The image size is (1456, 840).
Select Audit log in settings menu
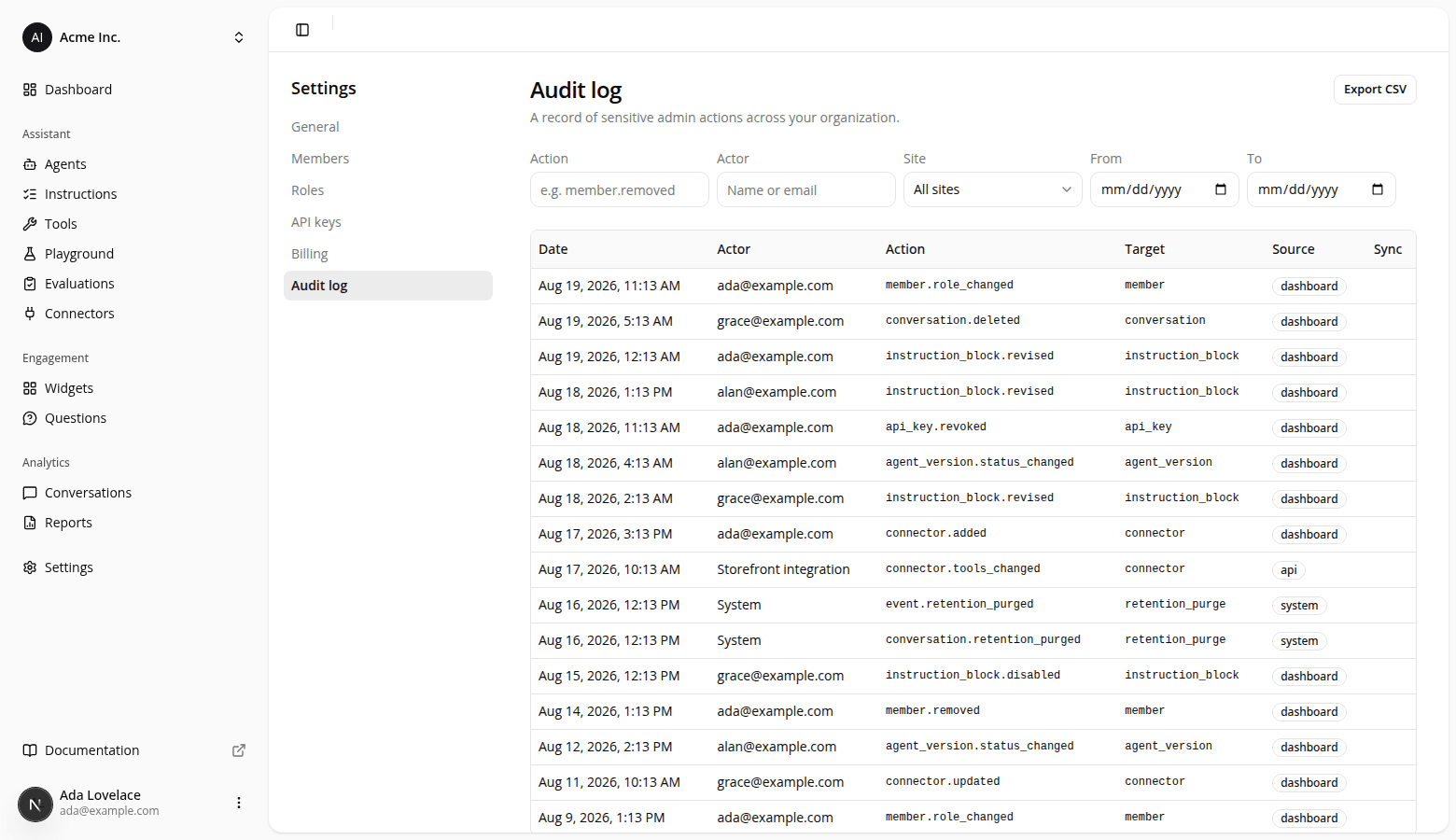388,286
